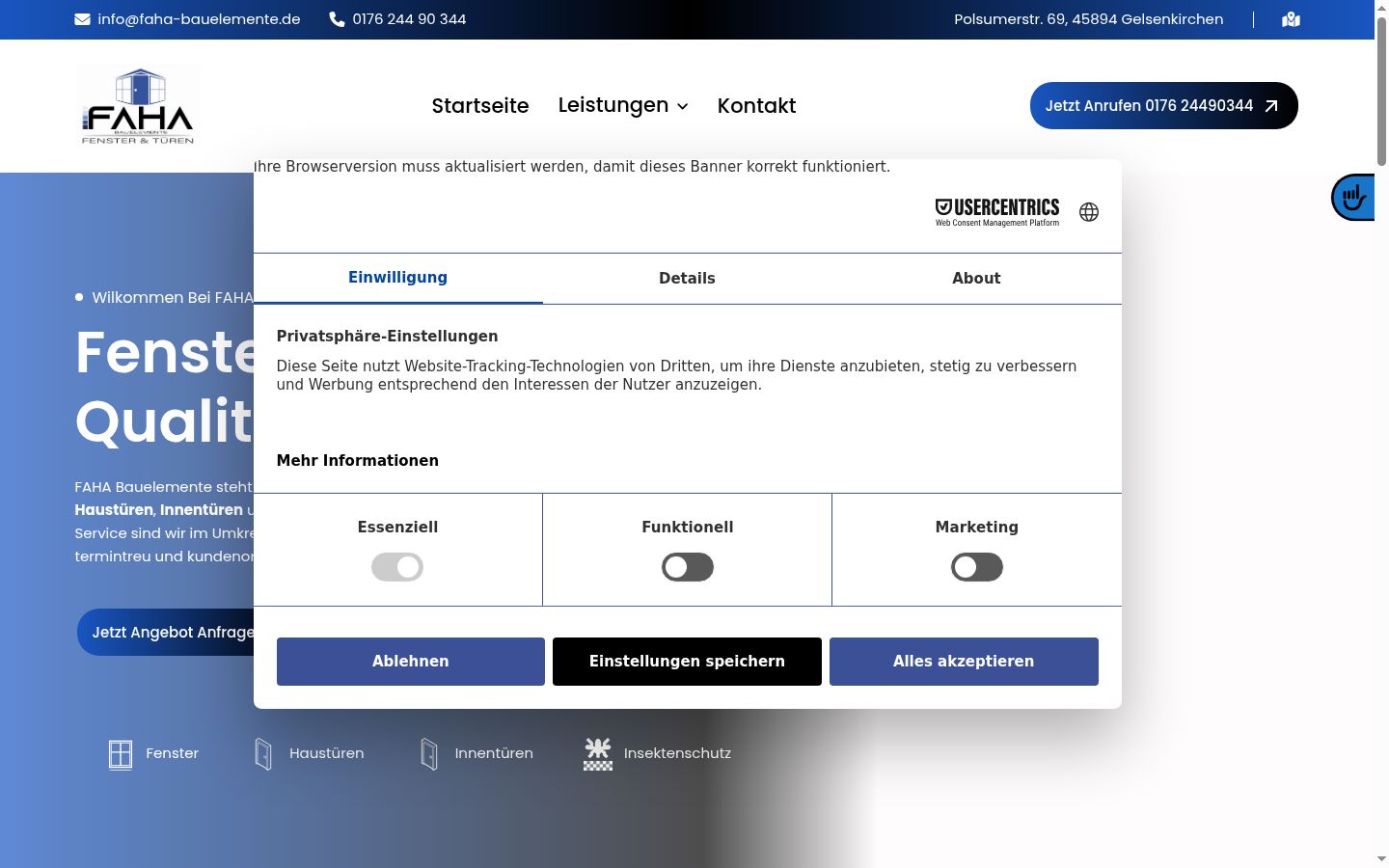Click the FAHA Bauelemente logo

point(138,105)
